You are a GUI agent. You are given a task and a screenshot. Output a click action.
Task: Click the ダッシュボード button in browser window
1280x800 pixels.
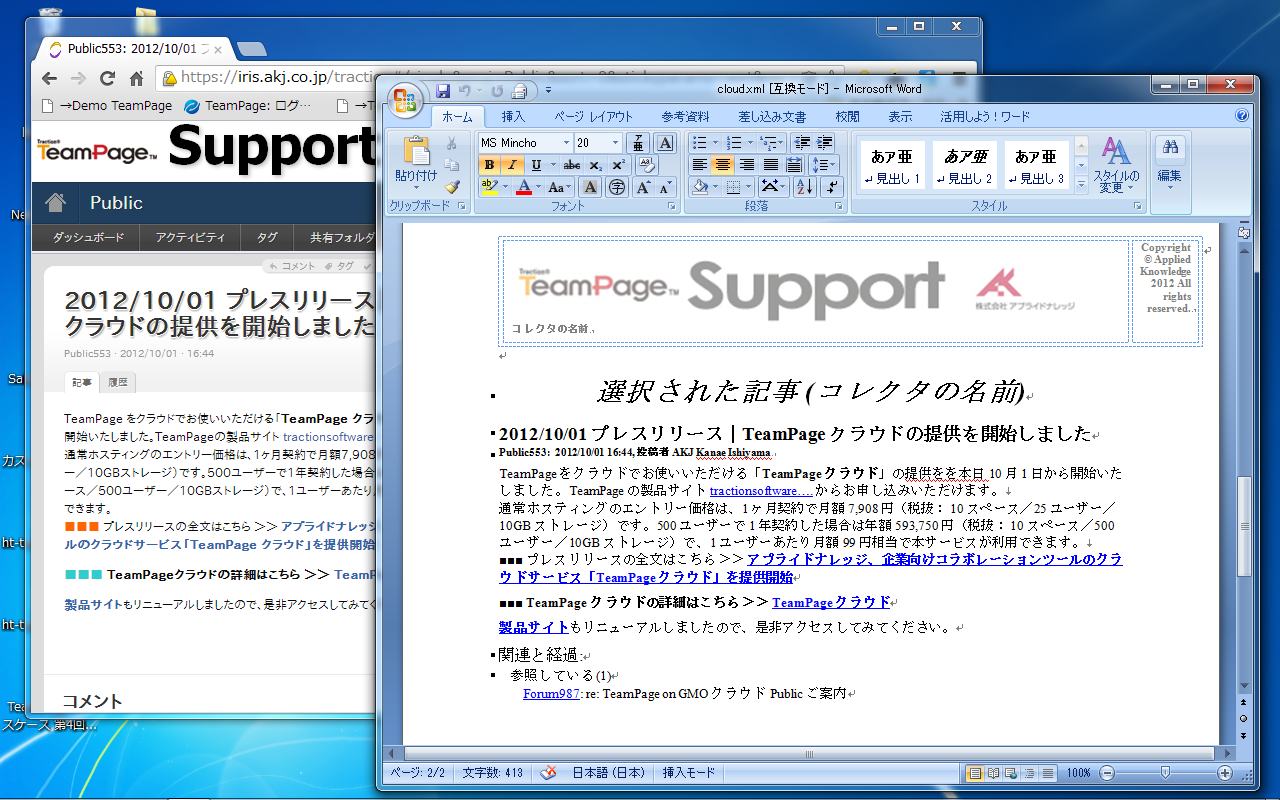click(88, 237)
